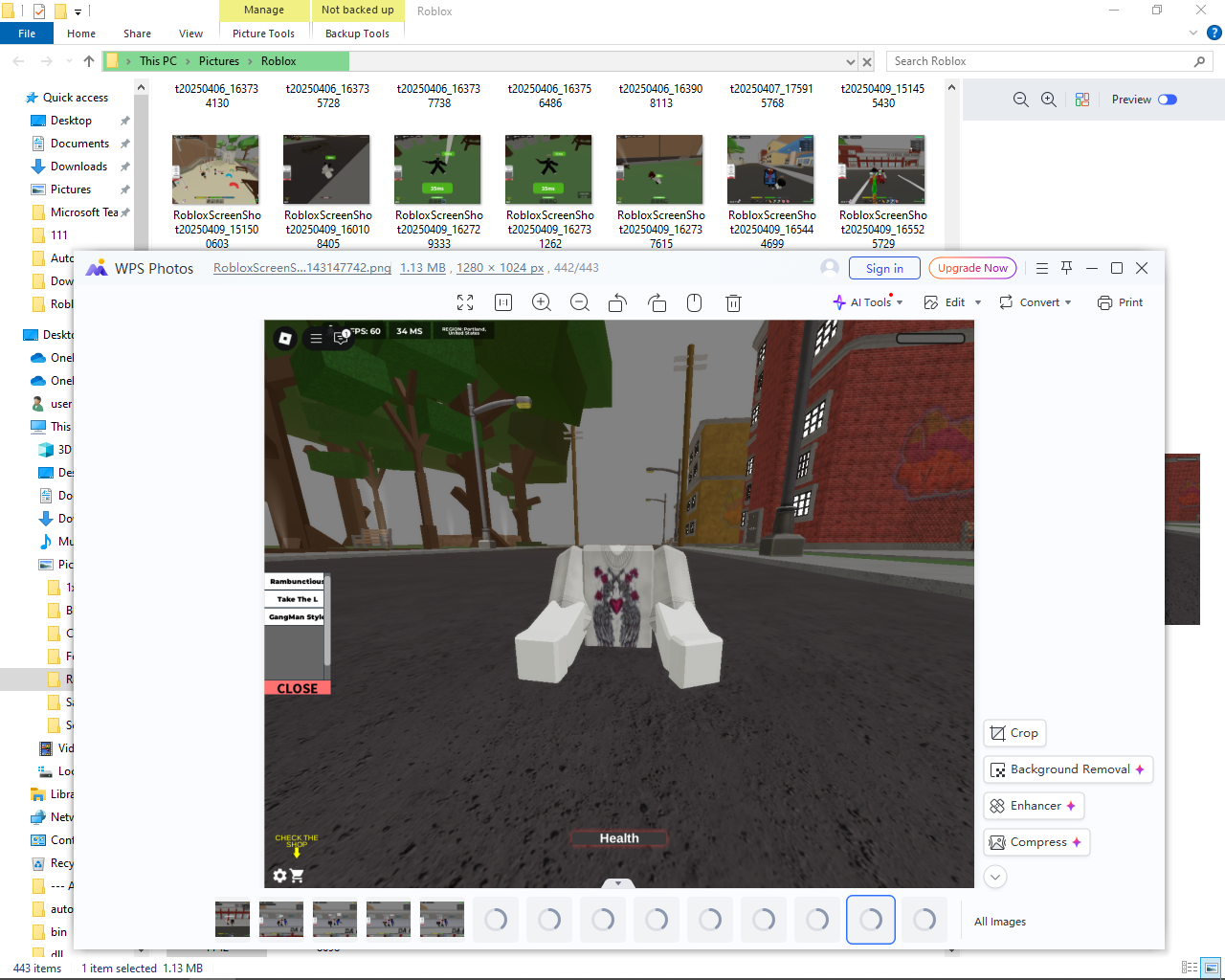The image size is (1225, 980).
Task: Select the Picture Tools tab
Action: [x=263, y=33]
